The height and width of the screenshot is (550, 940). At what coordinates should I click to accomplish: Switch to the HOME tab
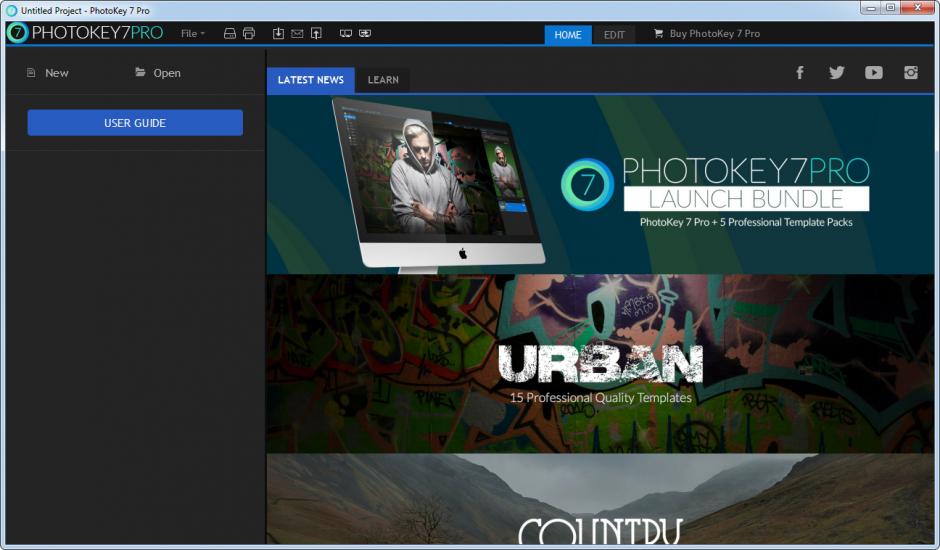point(568,35)
